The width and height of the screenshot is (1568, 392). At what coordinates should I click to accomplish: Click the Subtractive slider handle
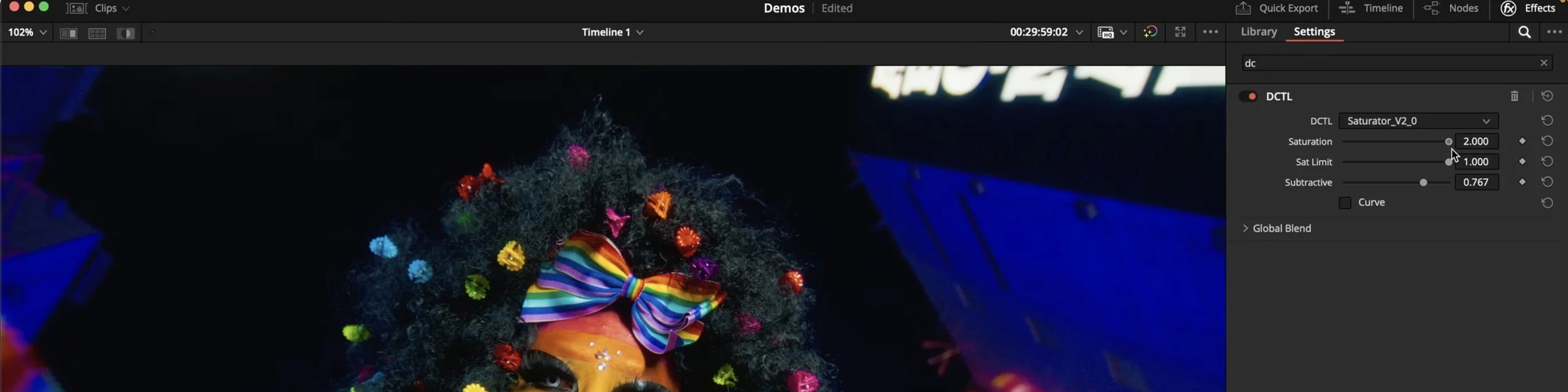click(1423, 183)
